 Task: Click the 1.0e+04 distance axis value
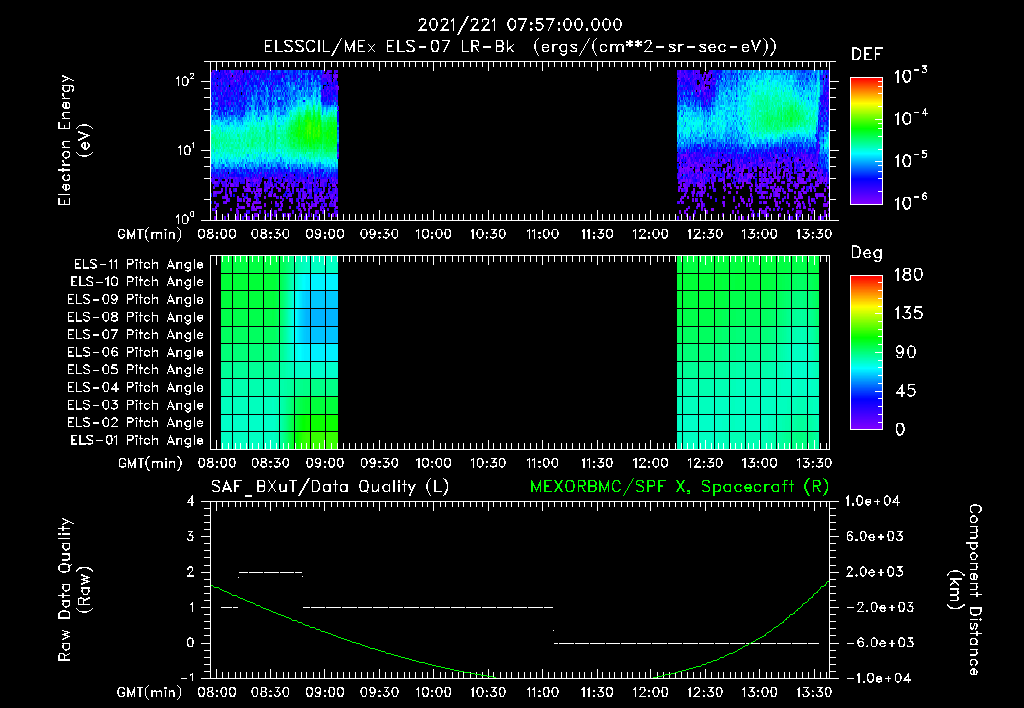872,501
